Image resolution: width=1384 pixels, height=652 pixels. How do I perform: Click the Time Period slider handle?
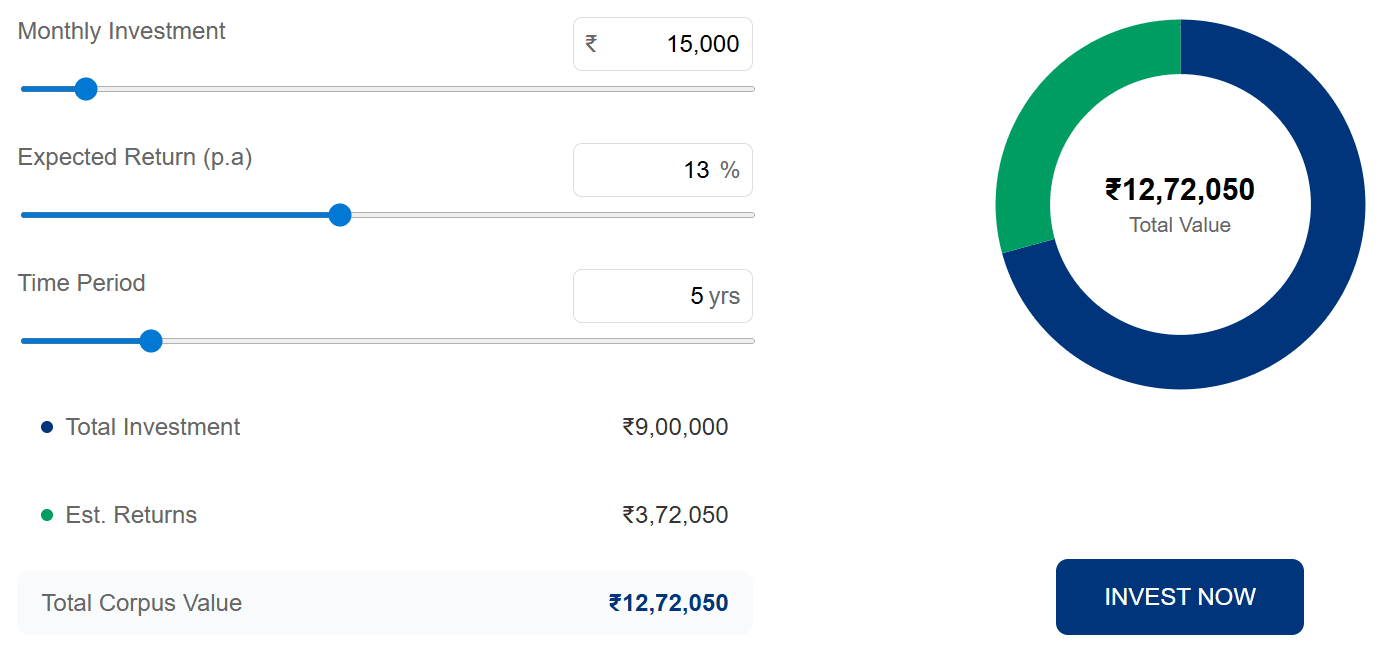151,341
